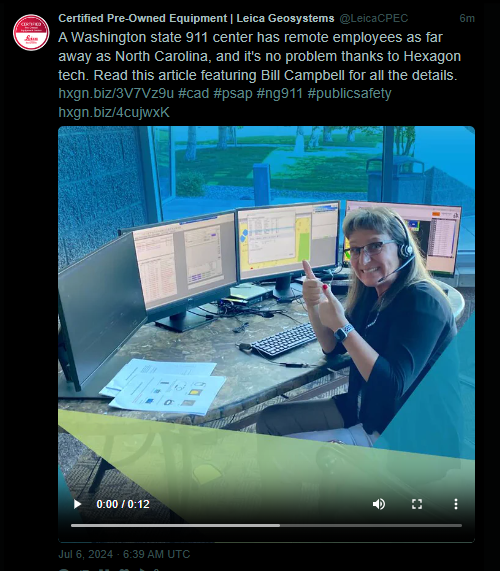This screenshot has height=571, width=500.
Task: Click the tweet text about Washington 911 center
Action: tap(259, 56)
